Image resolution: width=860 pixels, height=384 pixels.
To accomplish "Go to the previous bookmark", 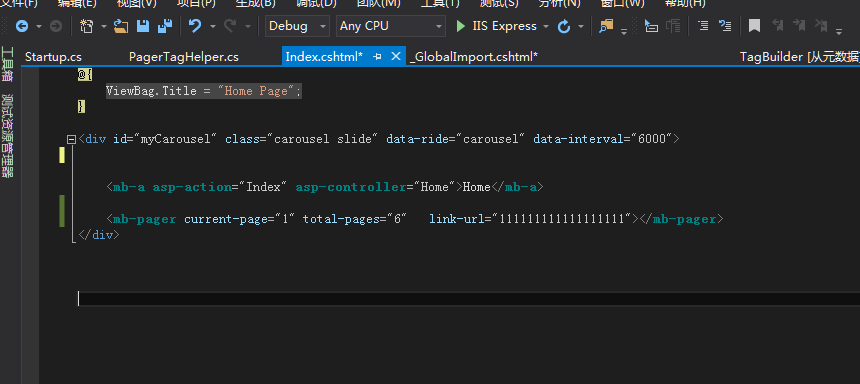I will click(777, 26).
